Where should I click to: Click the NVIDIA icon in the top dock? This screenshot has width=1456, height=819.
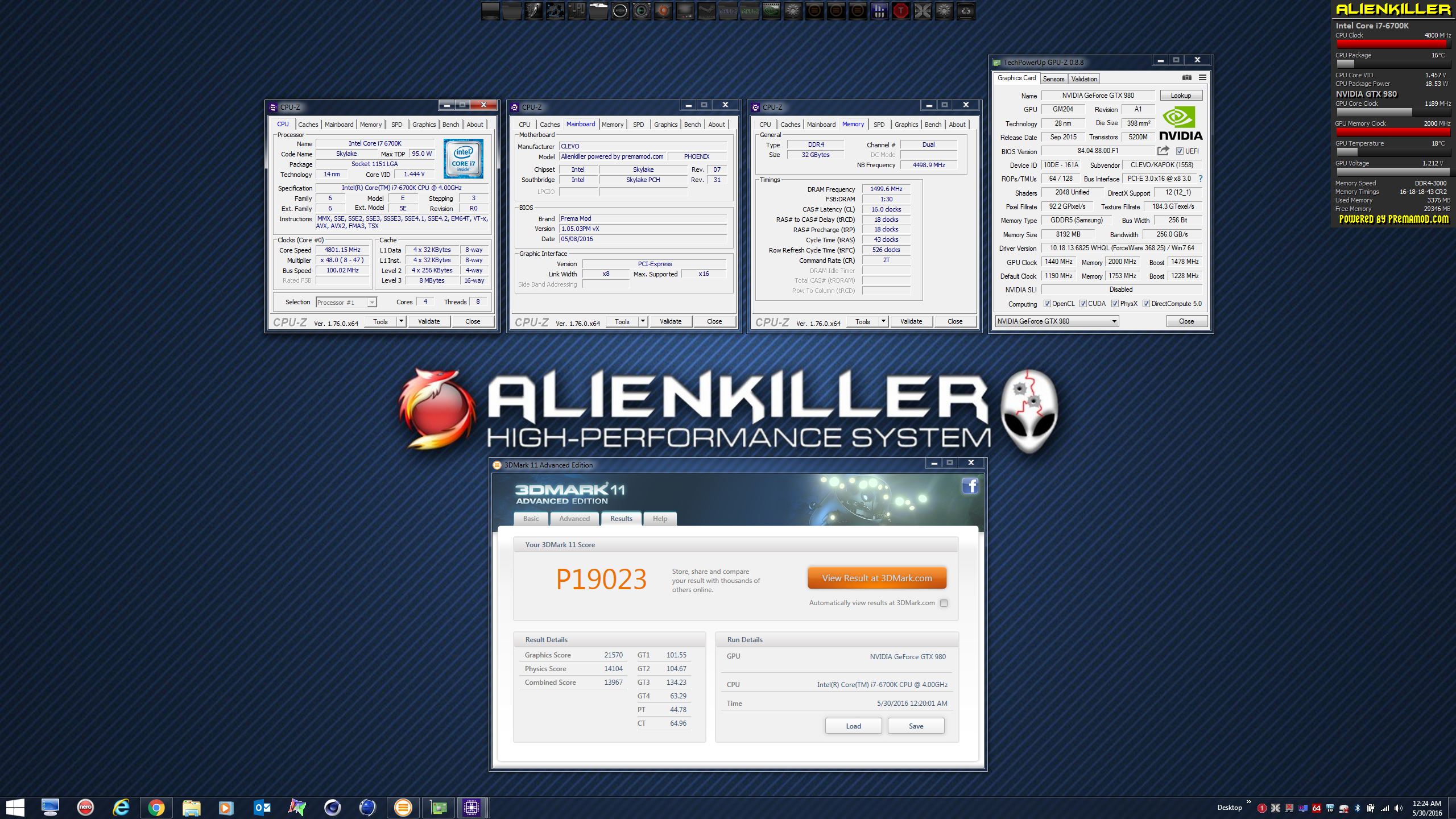click(x=771, y=11)
